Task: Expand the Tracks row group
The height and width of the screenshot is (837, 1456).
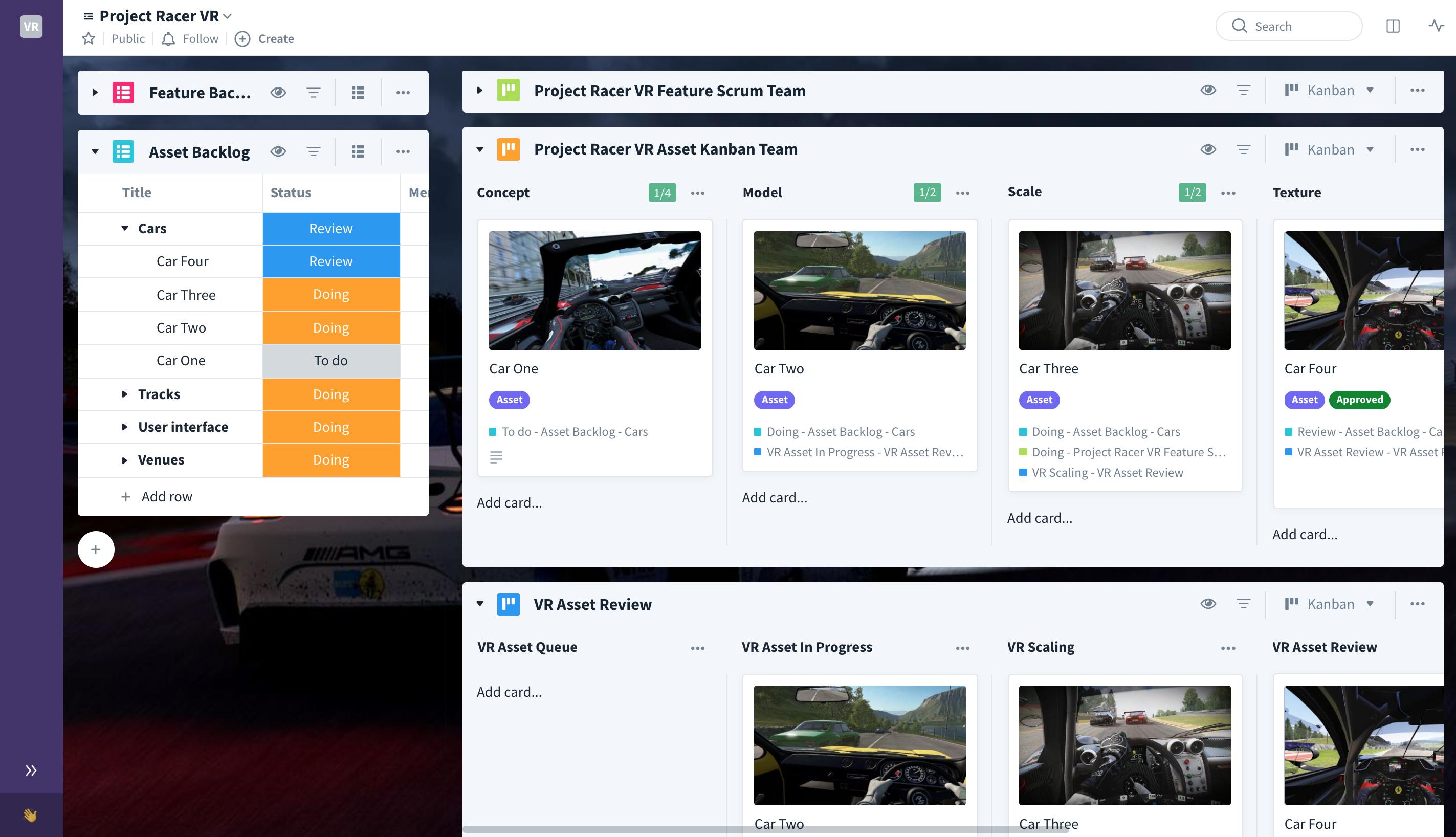Action: coord(125,394)
